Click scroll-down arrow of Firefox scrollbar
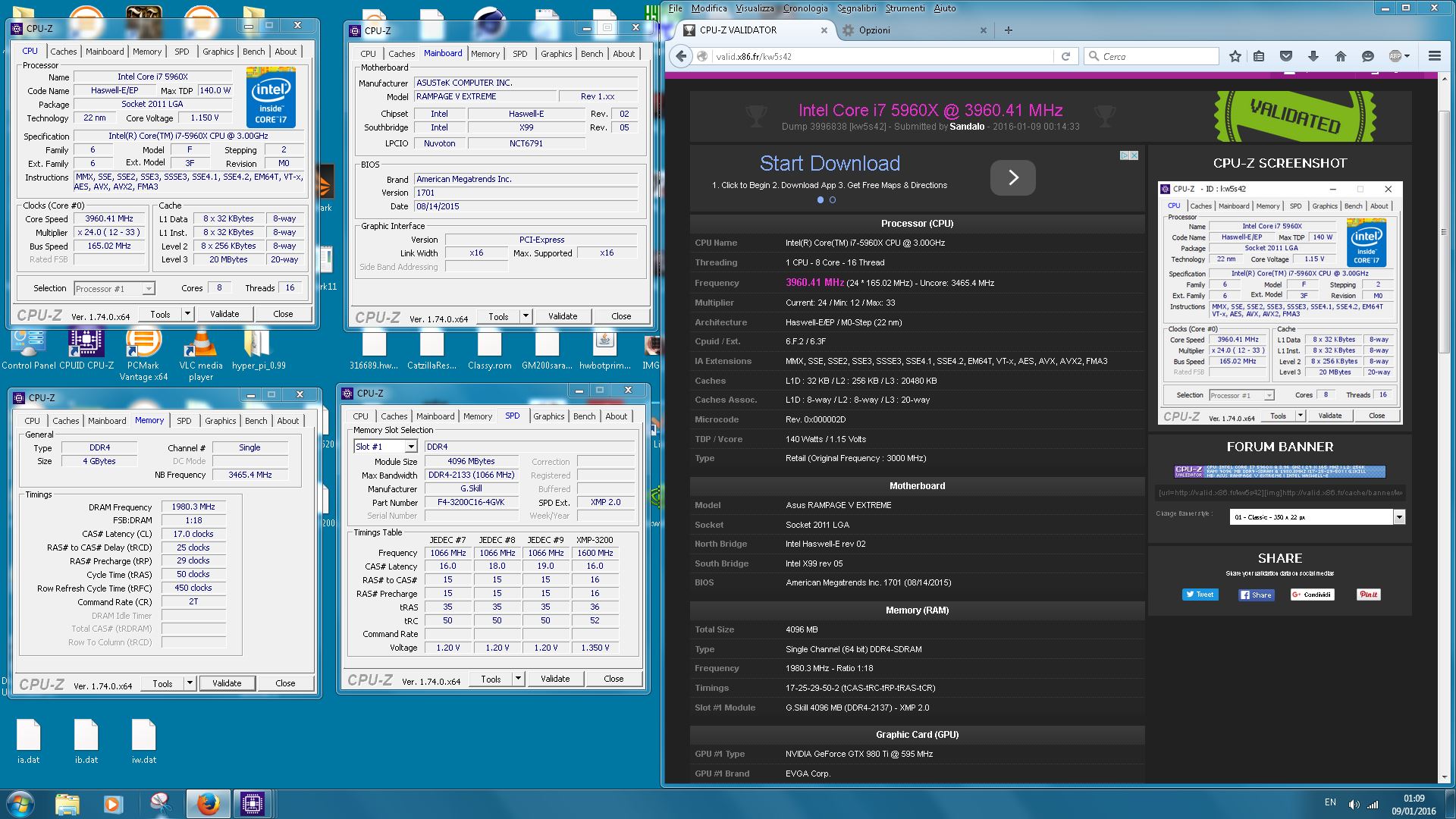Screen dimensions: 1456x819 pos(1444,777)
